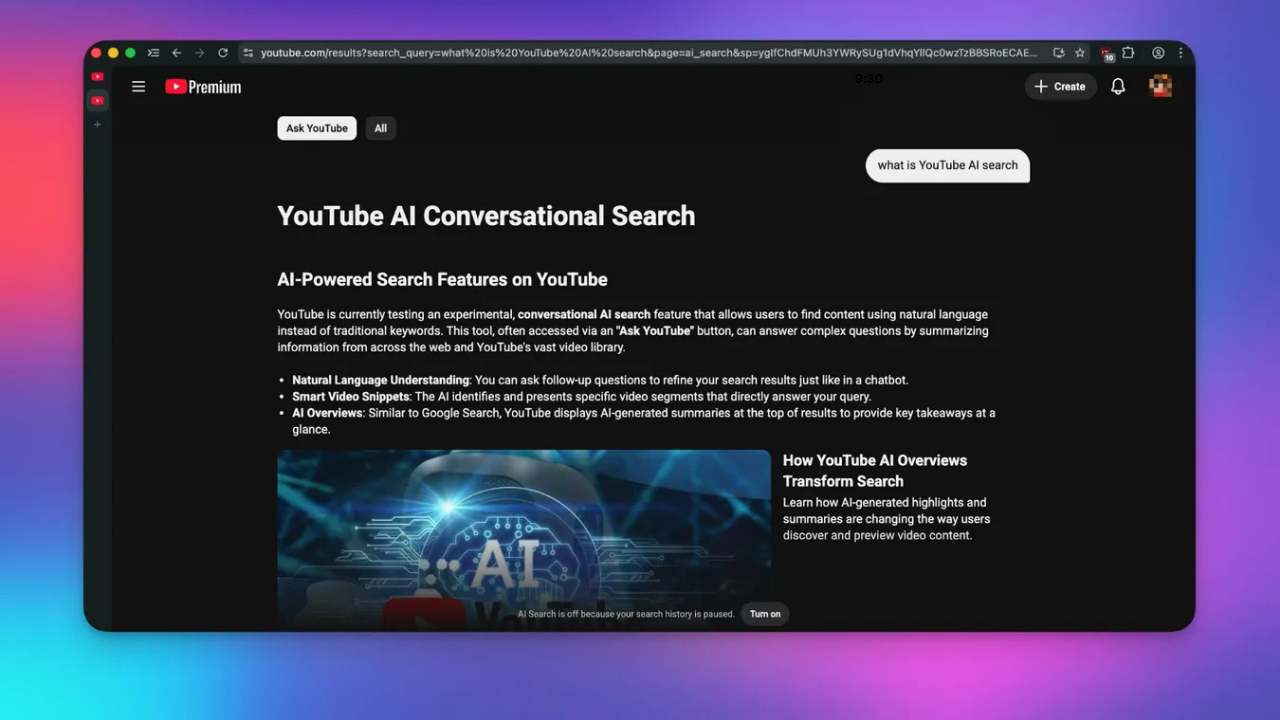Image resolution: width=1280 pixels, height=720 pixels.
Task: Click the URL in the address bar
Action: click(x=649, y=53)
